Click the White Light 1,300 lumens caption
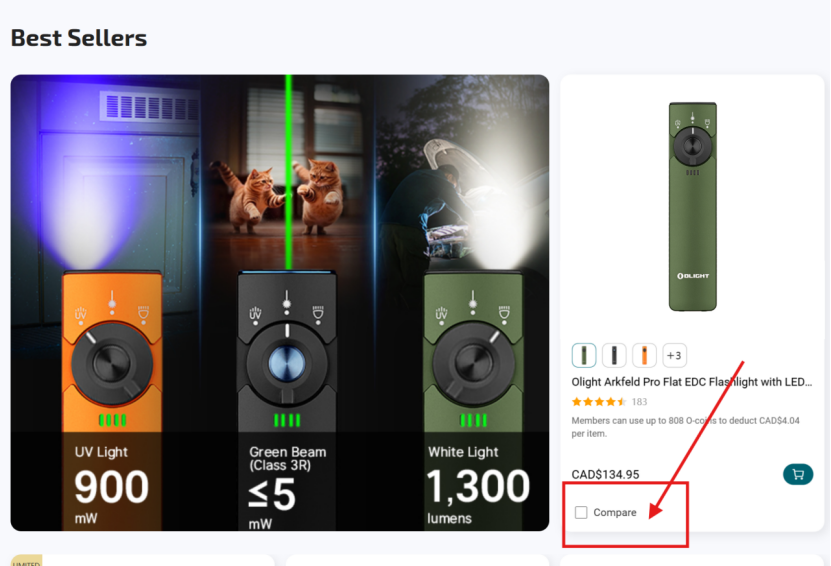831x566 pixels. tap(479, 485)
